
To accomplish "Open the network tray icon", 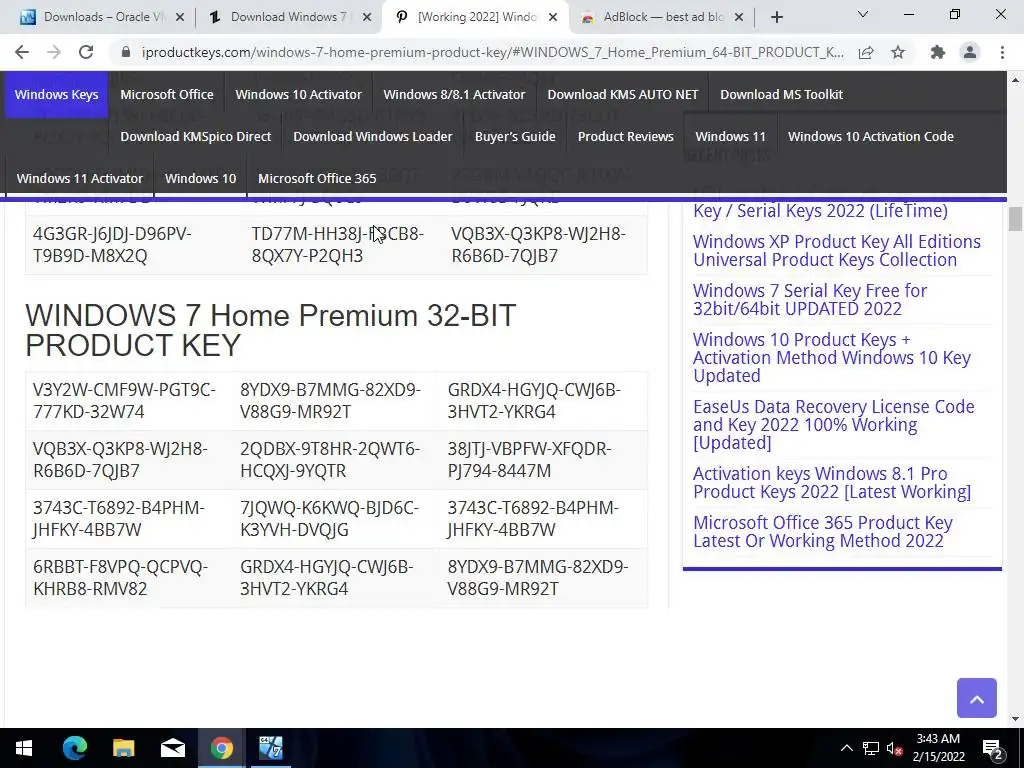I will (x=871, y=748).
